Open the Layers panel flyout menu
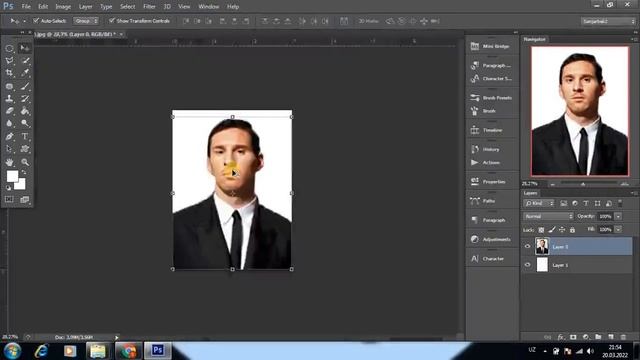 pyautogui.click(x=634, y=193)
